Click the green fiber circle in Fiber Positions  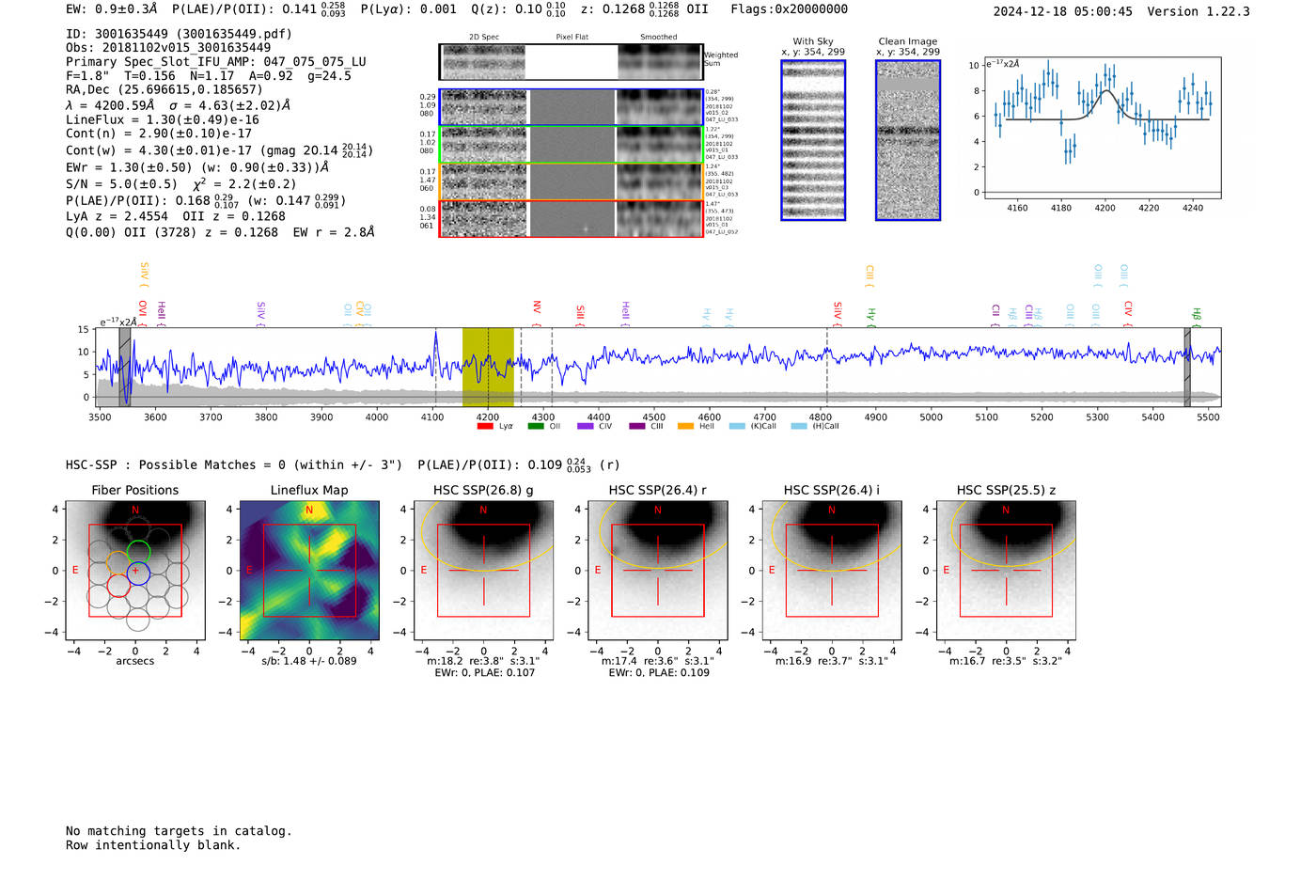click(138, 552)
